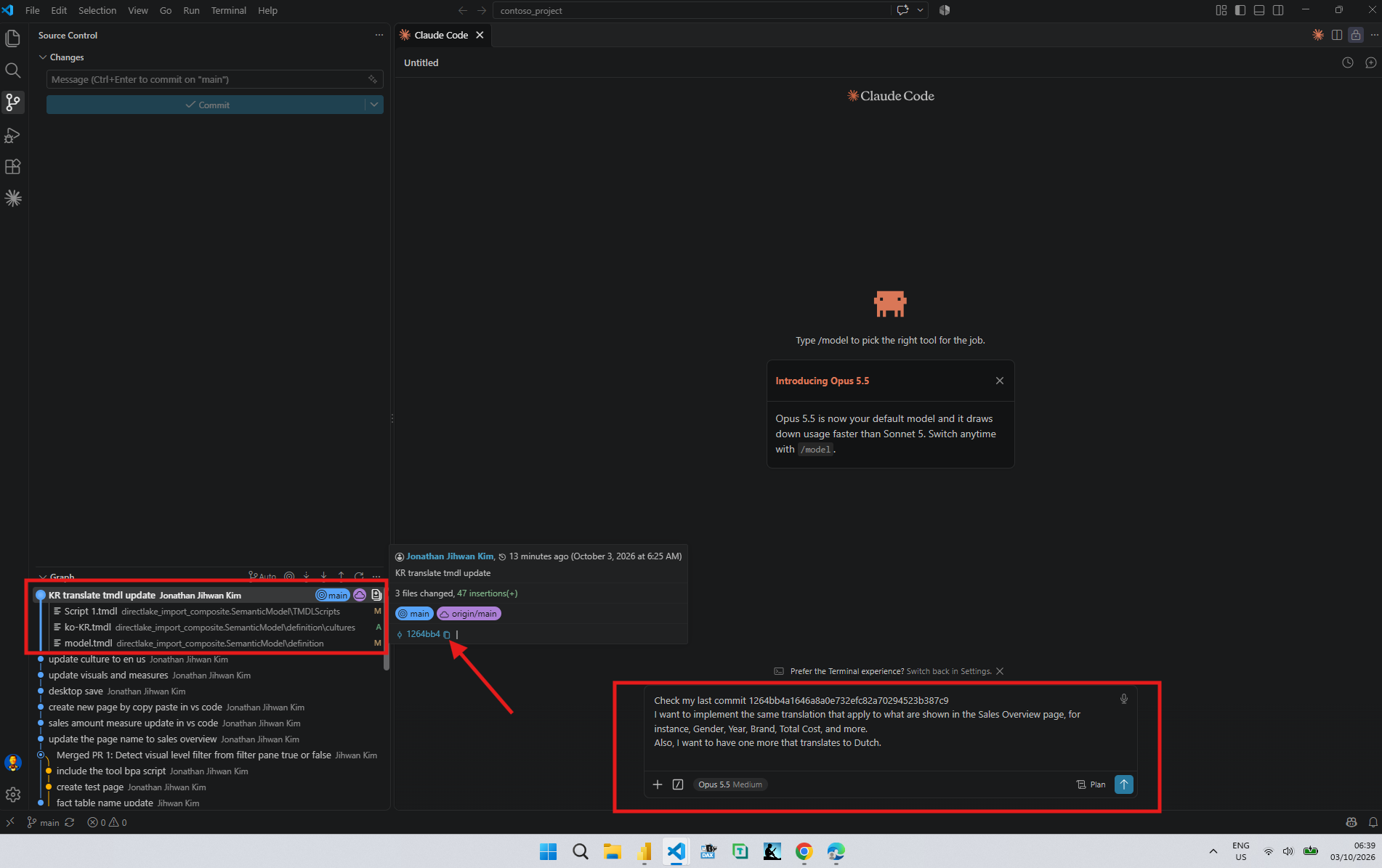Screen dimensions: 1382x868
Task: Open the command center dropdown chevron
Action: coord(920,10)
